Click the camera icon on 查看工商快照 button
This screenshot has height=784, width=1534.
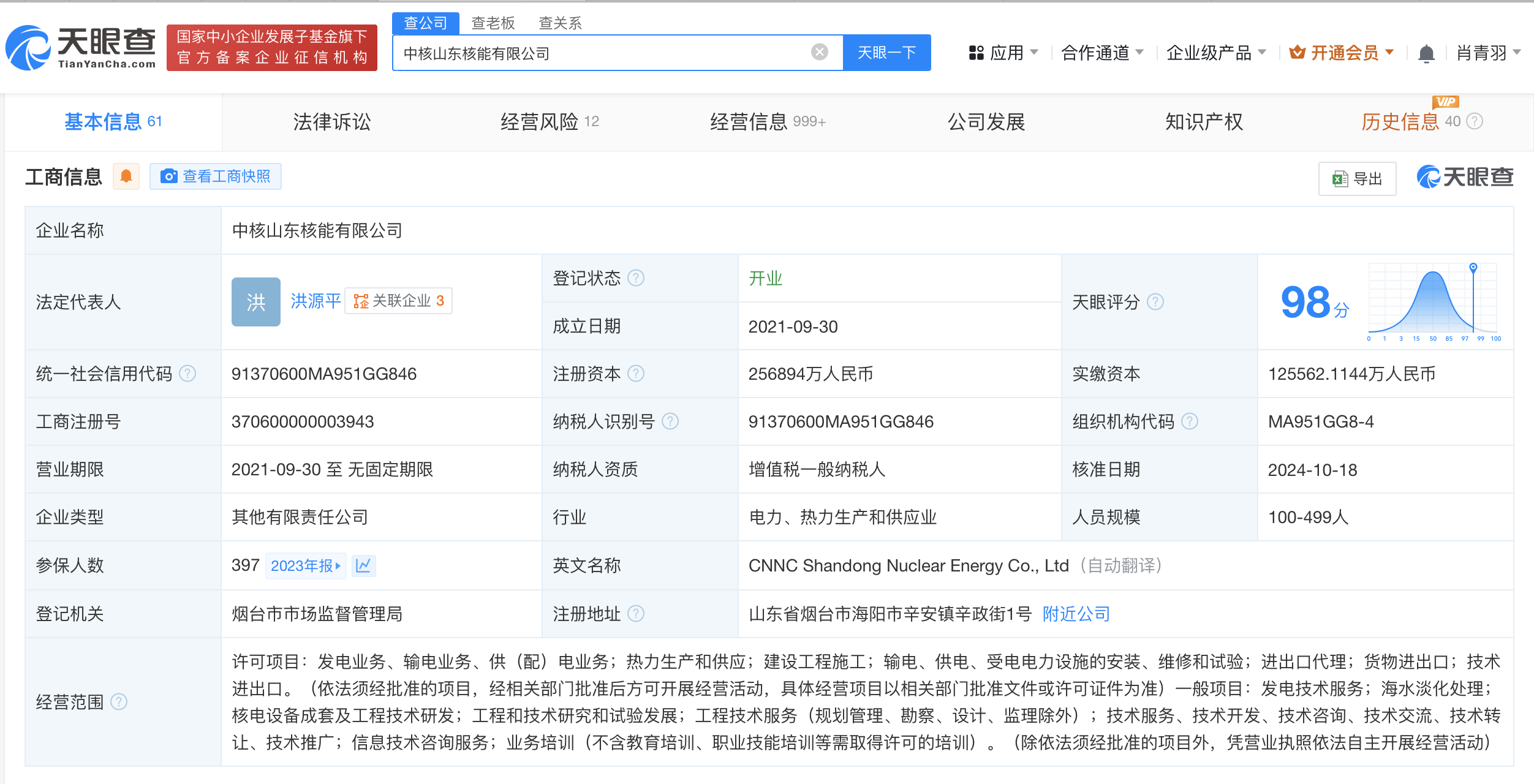coord(168,176)
